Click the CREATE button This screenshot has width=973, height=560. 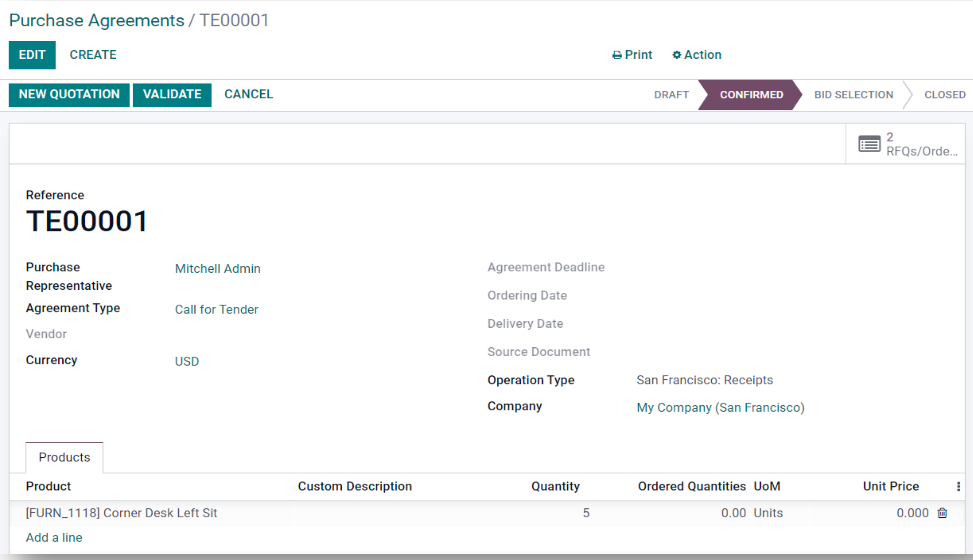pos(93,55)
